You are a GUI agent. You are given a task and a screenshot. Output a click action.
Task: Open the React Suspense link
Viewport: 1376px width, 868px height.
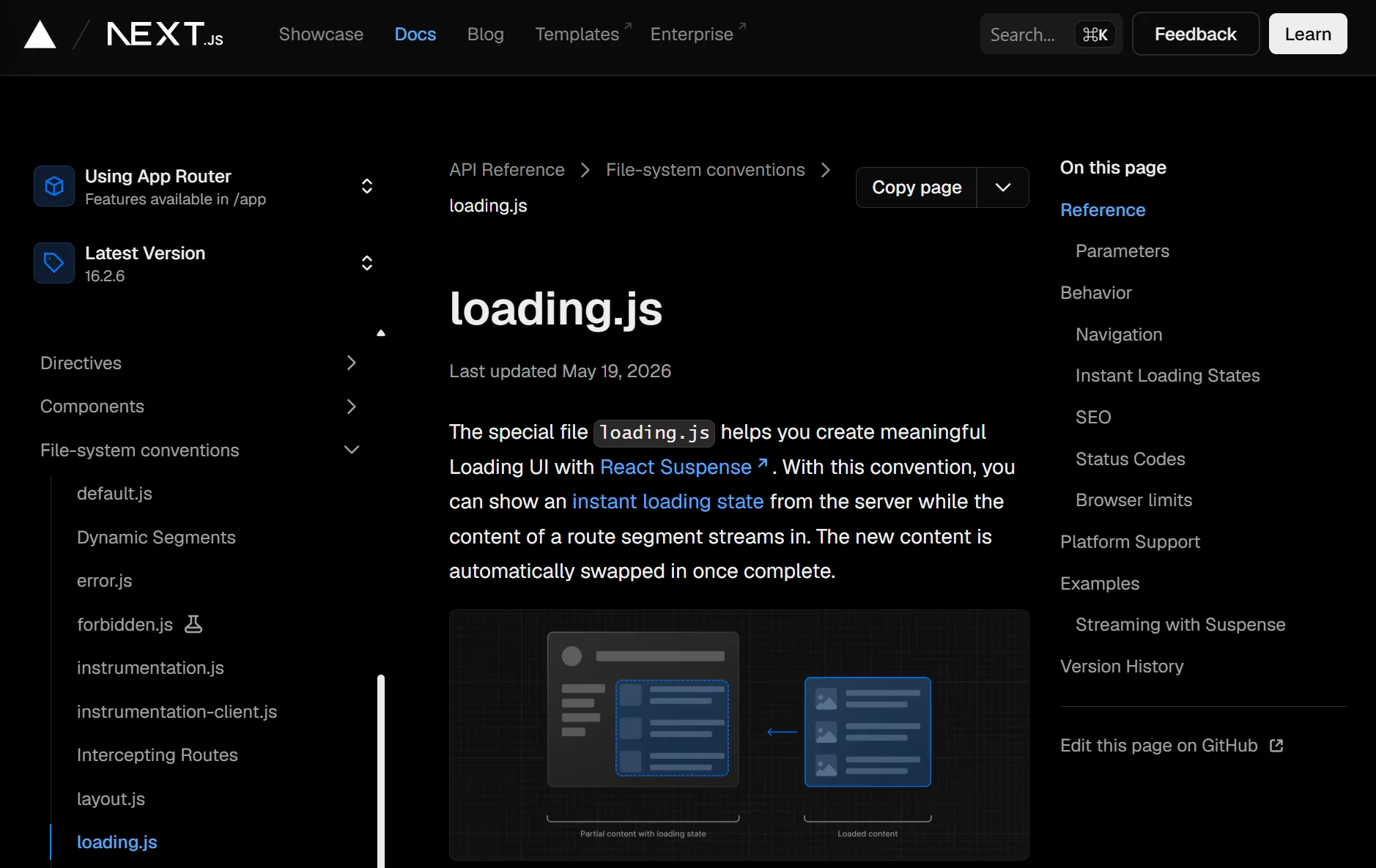684,467
